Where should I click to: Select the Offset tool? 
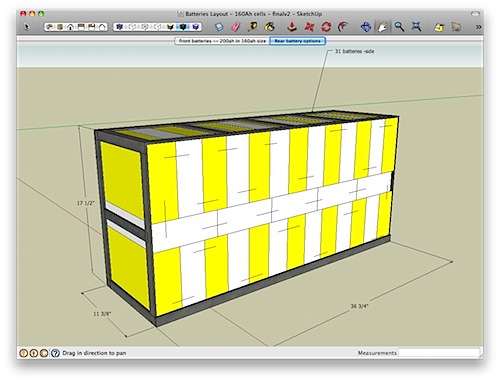point(343,27)
